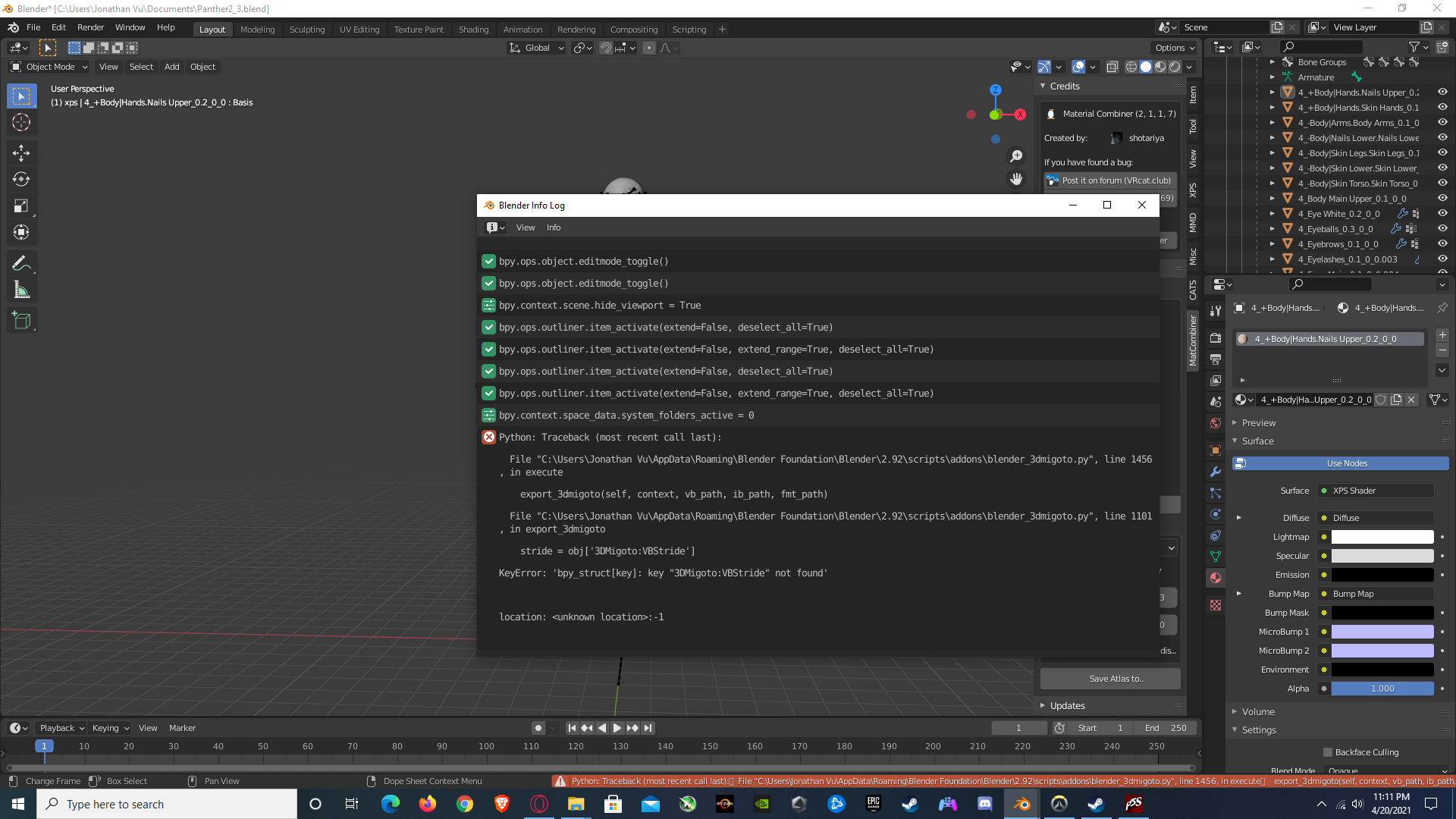
Task: Expand the Volume panel
Action: pos(1235,712)
